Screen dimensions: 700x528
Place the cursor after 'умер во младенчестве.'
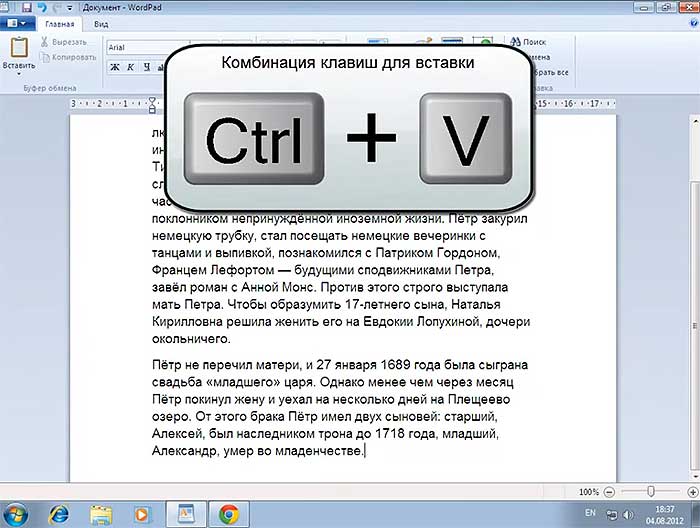pos(365,451)
